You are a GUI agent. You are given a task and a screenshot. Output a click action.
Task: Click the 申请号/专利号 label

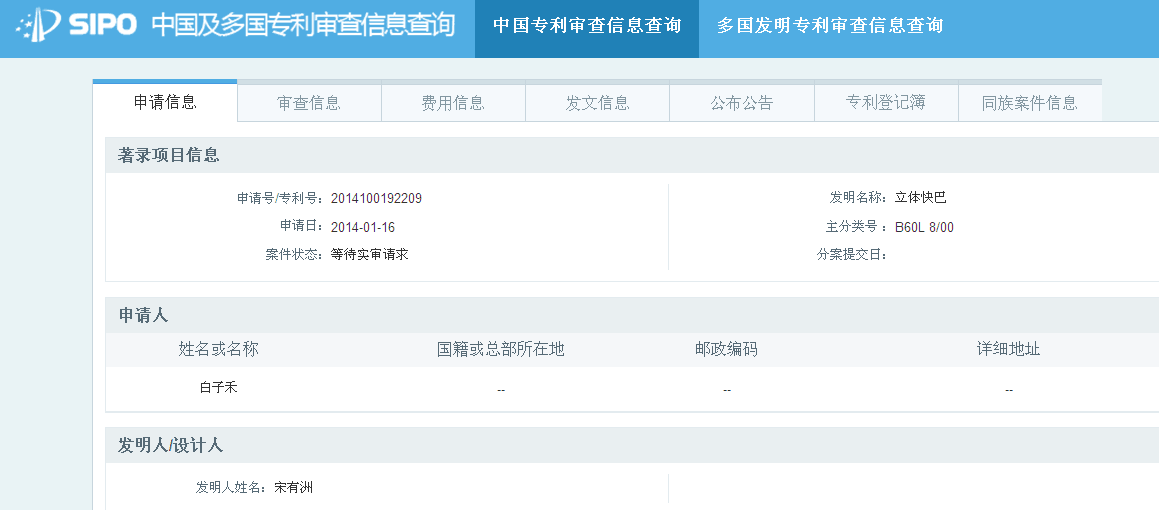(x=280, y=198)
